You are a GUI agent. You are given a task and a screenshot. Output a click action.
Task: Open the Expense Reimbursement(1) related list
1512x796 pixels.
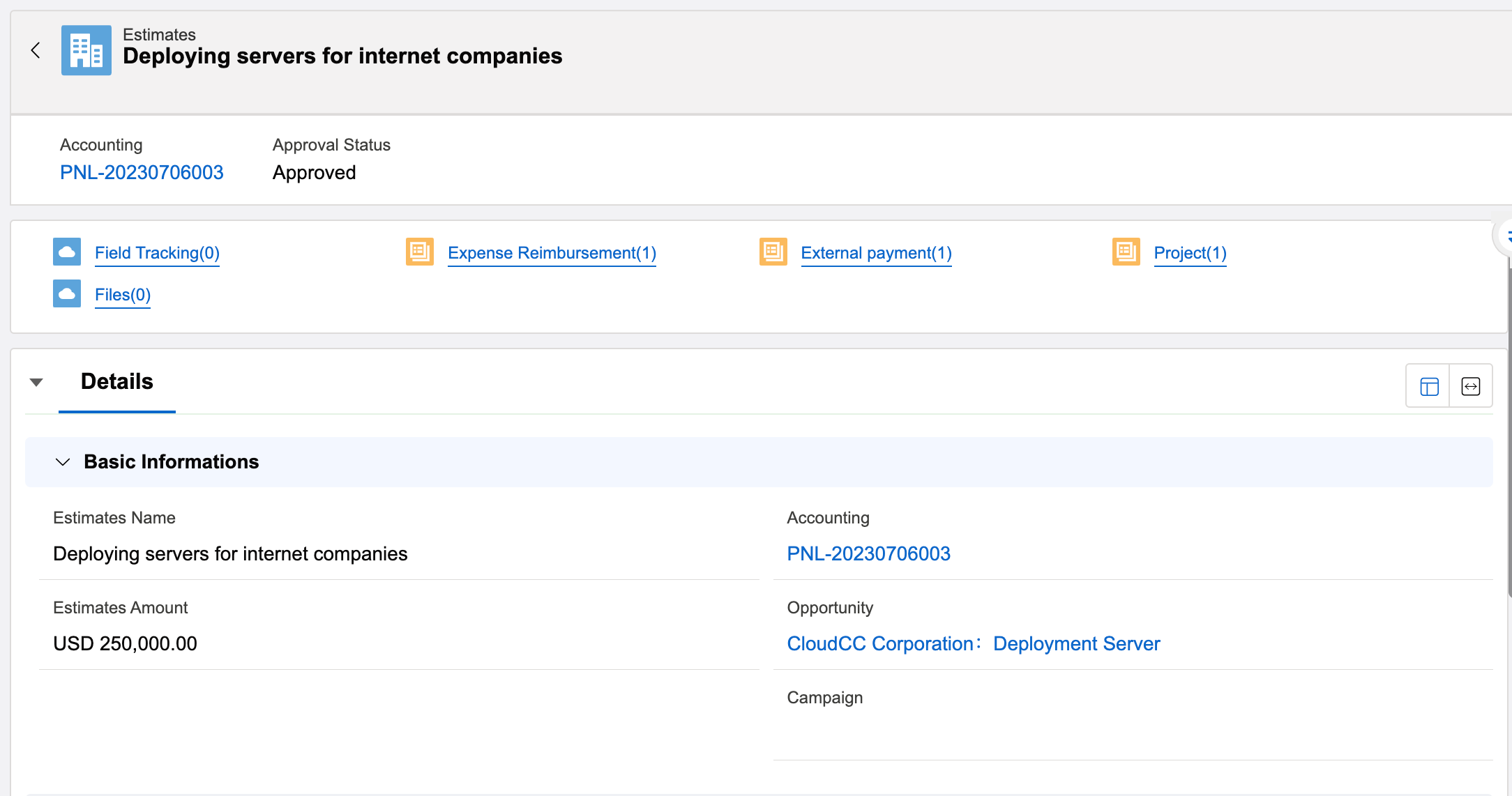click(x=552, y=253)
